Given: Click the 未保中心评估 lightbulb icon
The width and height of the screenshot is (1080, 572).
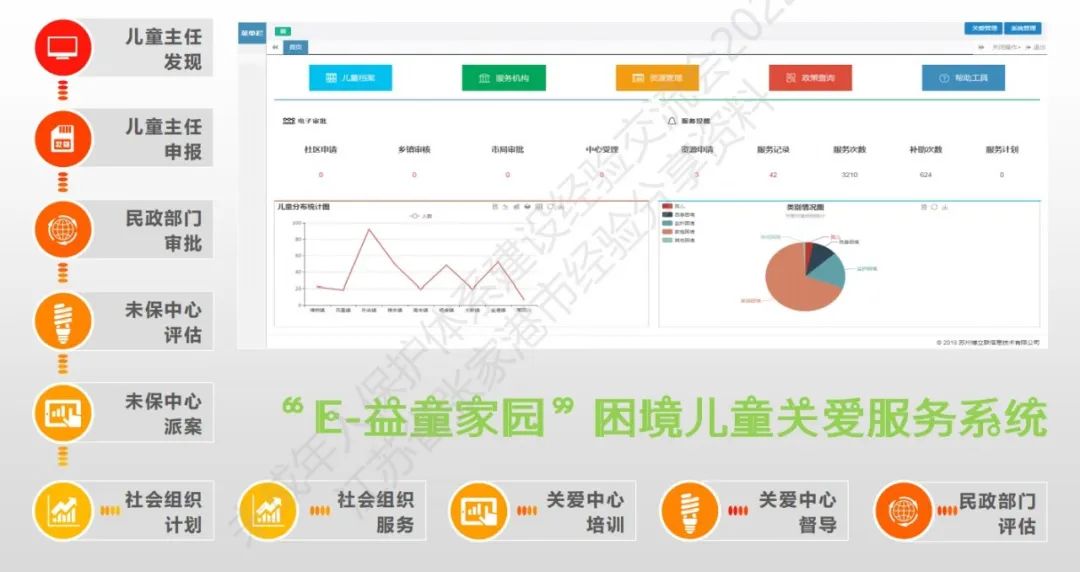Looking at the screenshot, I should 63,321.
